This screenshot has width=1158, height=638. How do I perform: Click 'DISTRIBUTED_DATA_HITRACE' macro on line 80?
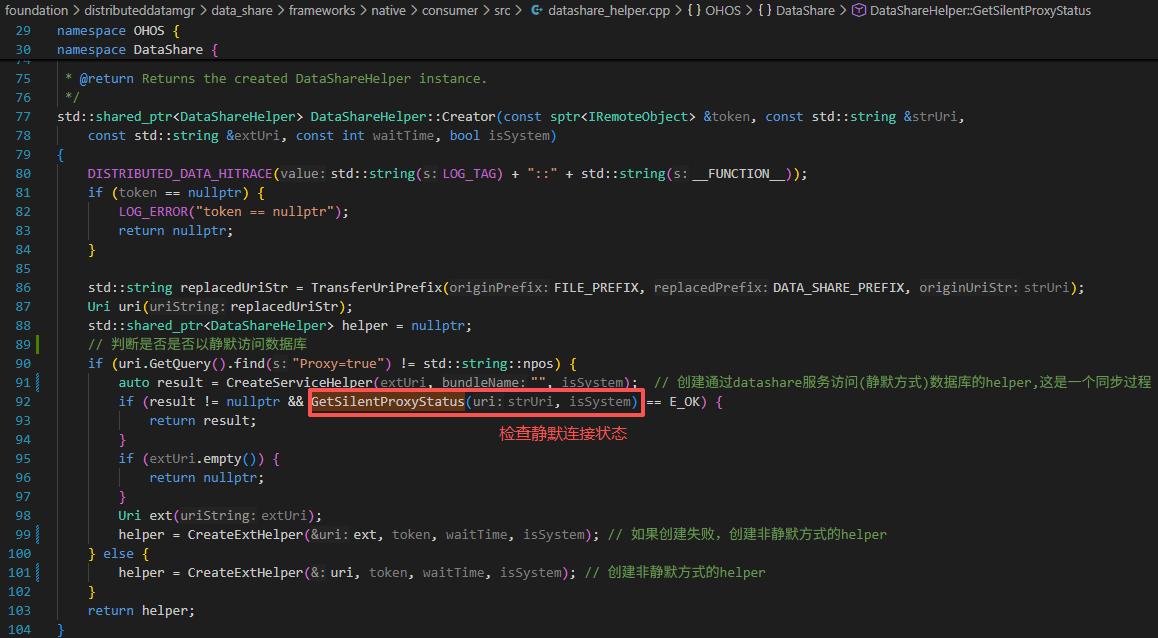point(180,174)
